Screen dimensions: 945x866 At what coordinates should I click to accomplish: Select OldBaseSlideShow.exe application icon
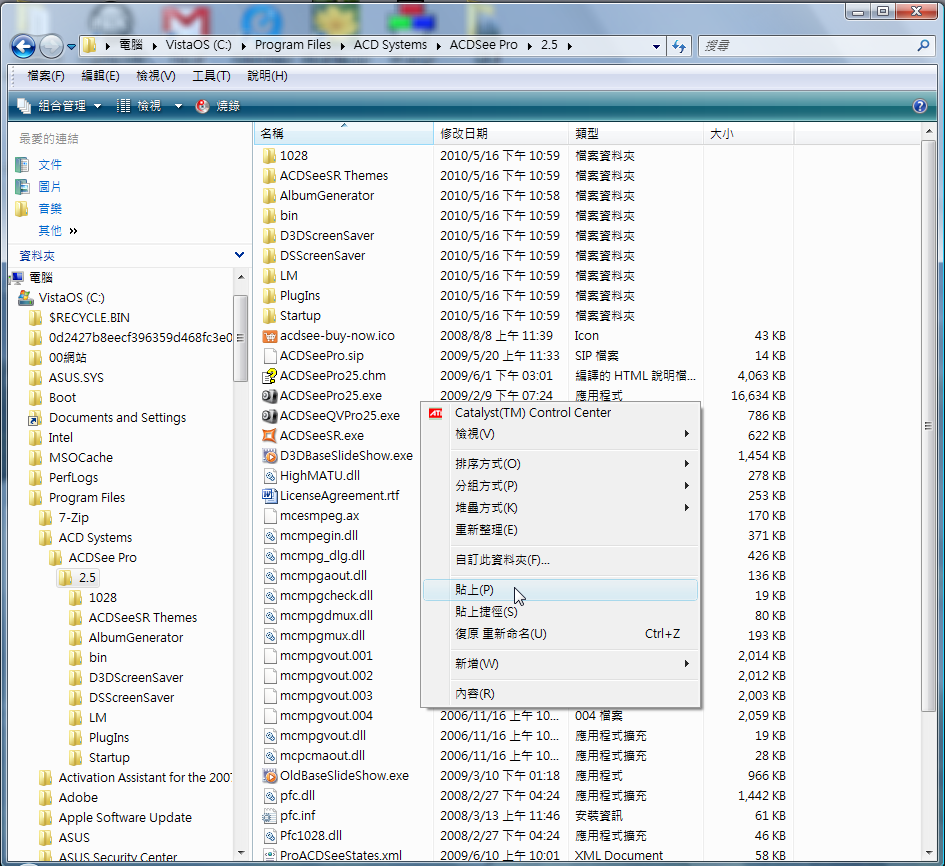pos(269,776)
